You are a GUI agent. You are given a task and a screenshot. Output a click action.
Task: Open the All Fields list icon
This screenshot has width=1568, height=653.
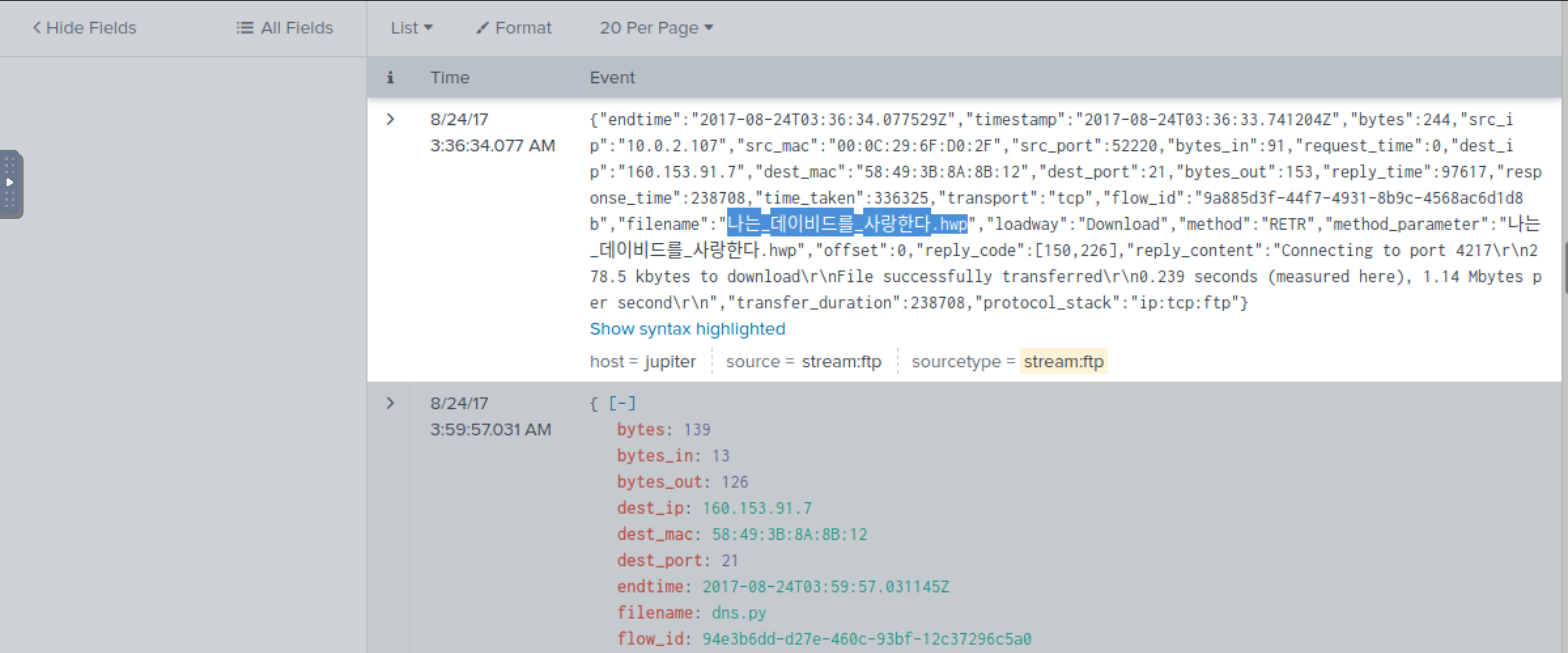245,27
